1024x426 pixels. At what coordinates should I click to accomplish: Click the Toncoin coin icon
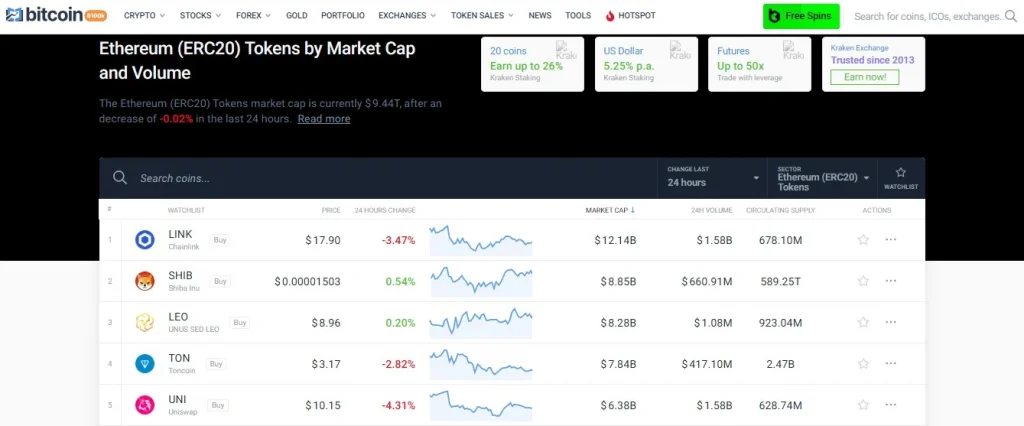click(144, 364)
